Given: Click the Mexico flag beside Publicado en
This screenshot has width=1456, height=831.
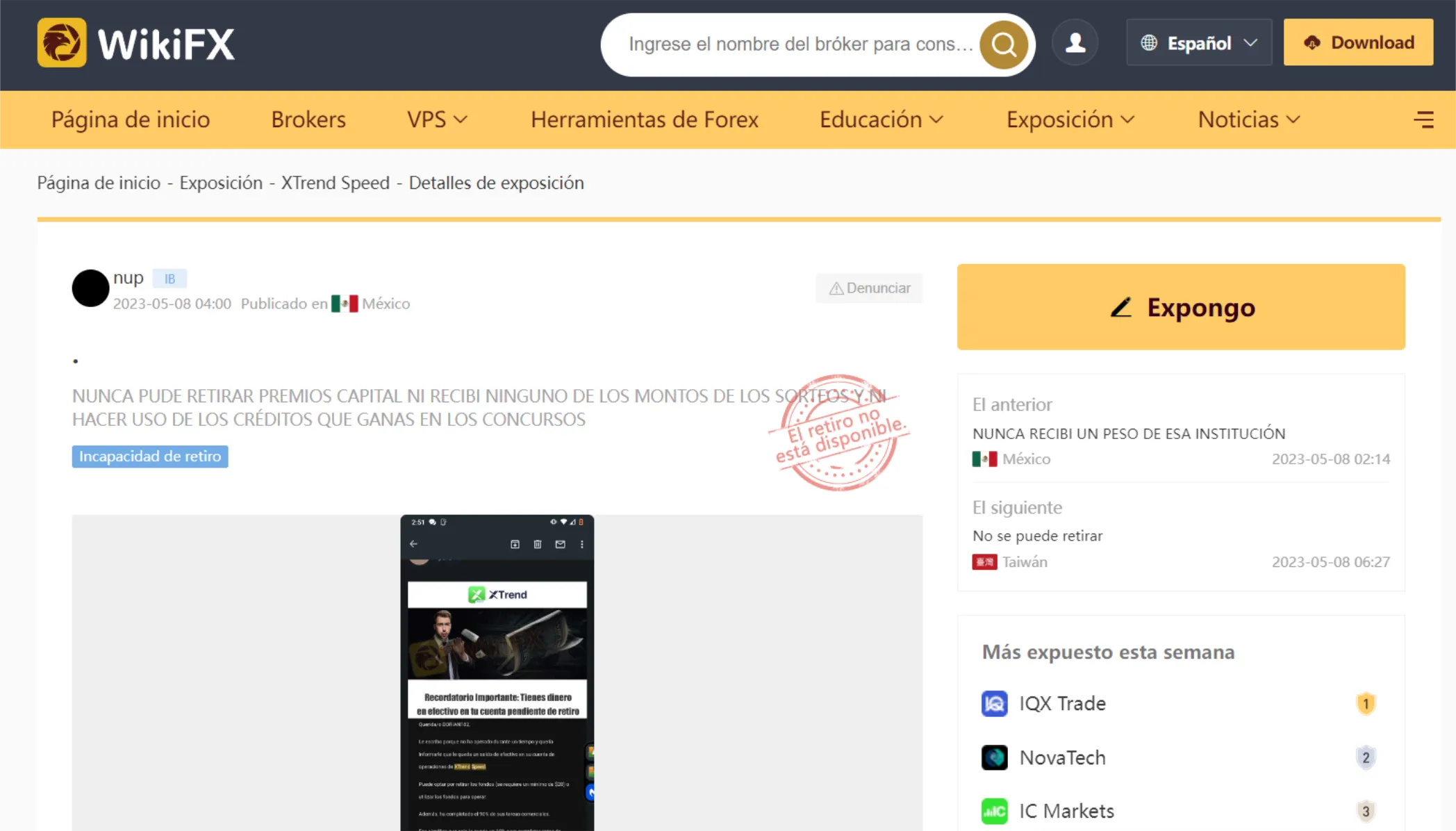Looking at the screenshot, I should [x=345, y=304].
